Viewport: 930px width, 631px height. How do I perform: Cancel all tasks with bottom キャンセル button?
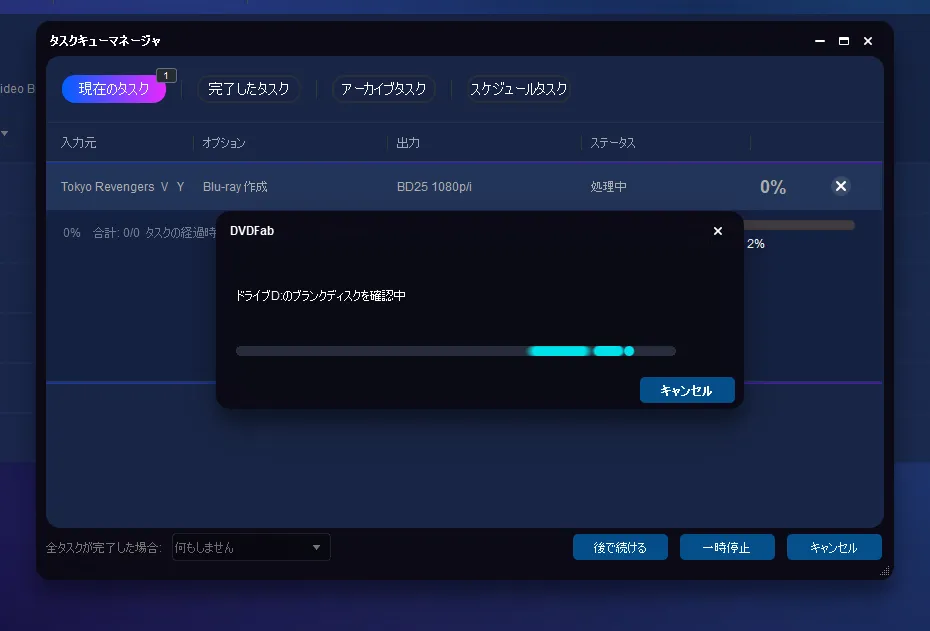coord(834,547)
